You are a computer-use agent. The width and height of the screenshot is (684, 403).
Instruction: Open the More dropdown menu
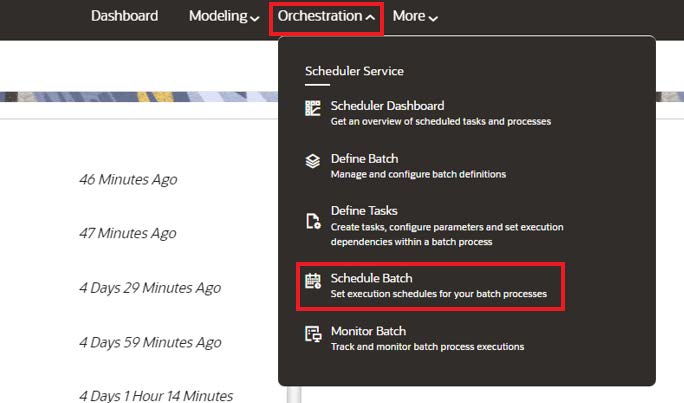click(415, 16)
